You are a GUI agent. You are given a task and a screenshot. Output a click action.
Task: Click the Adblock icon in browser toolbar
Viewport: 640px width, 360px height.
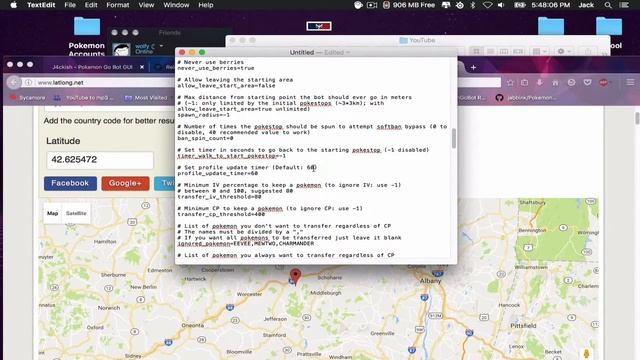click(603, 82)
